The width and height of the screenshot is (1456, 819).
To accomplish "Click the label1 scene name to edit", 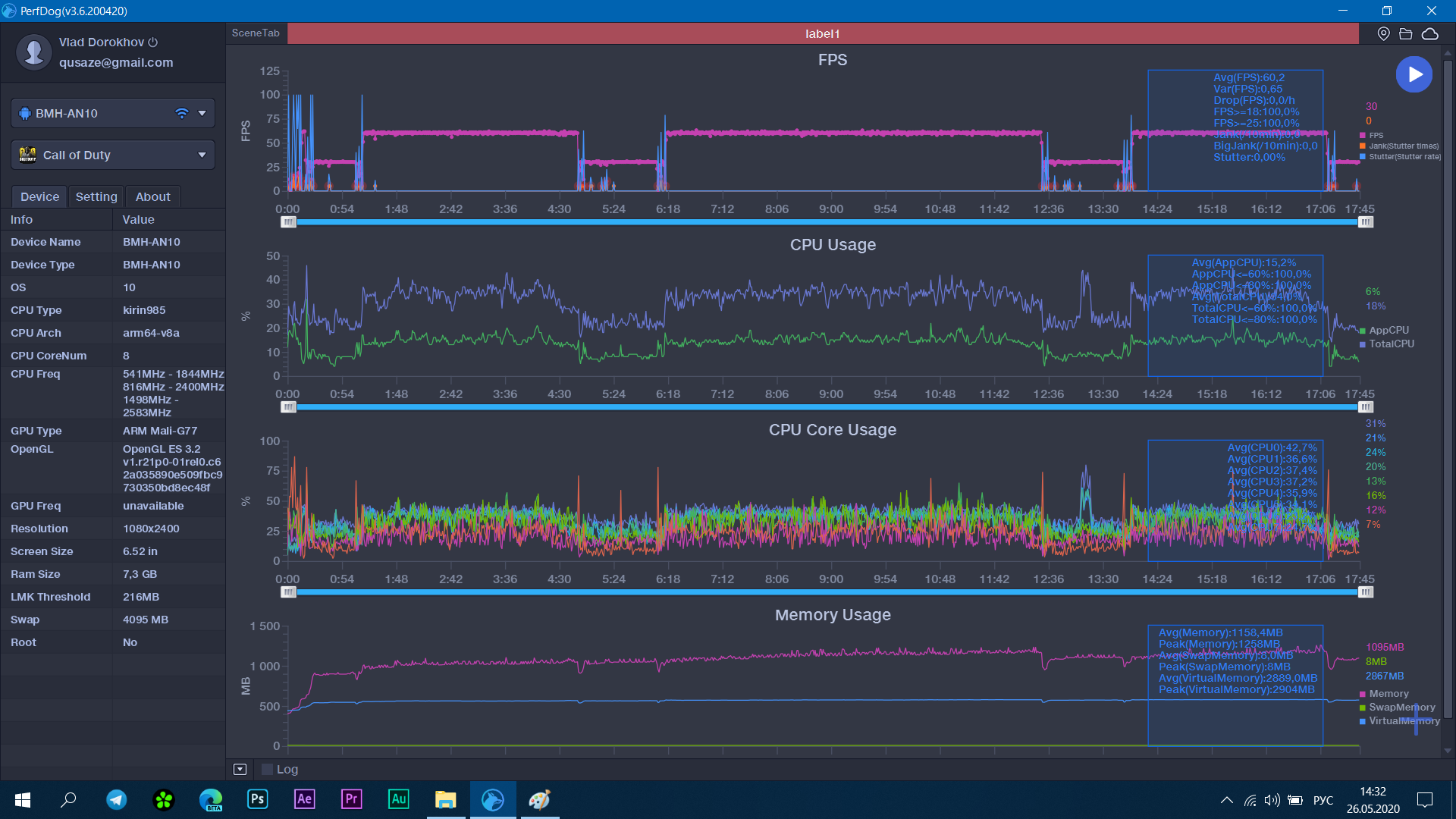I will 822,33.
